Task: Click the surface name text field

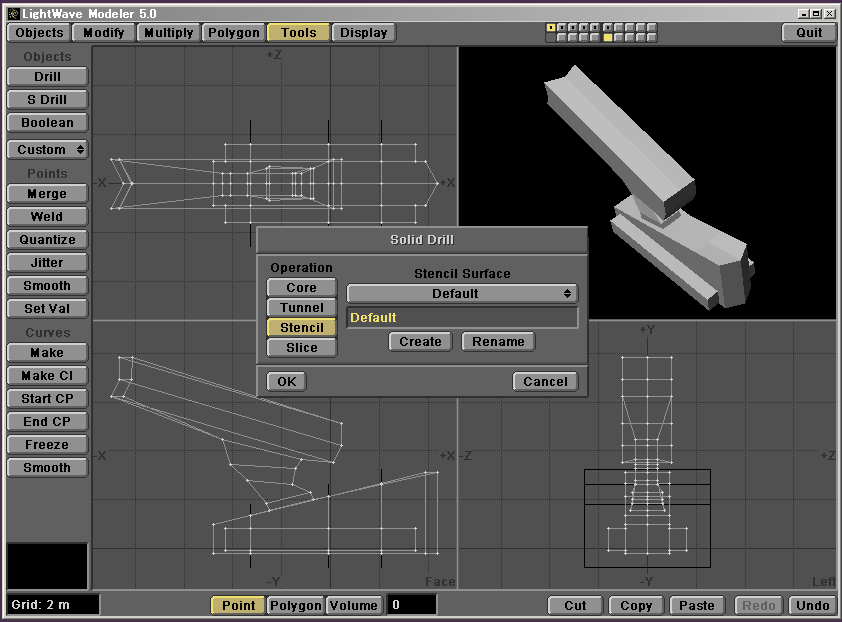Action: coord(462,318)
